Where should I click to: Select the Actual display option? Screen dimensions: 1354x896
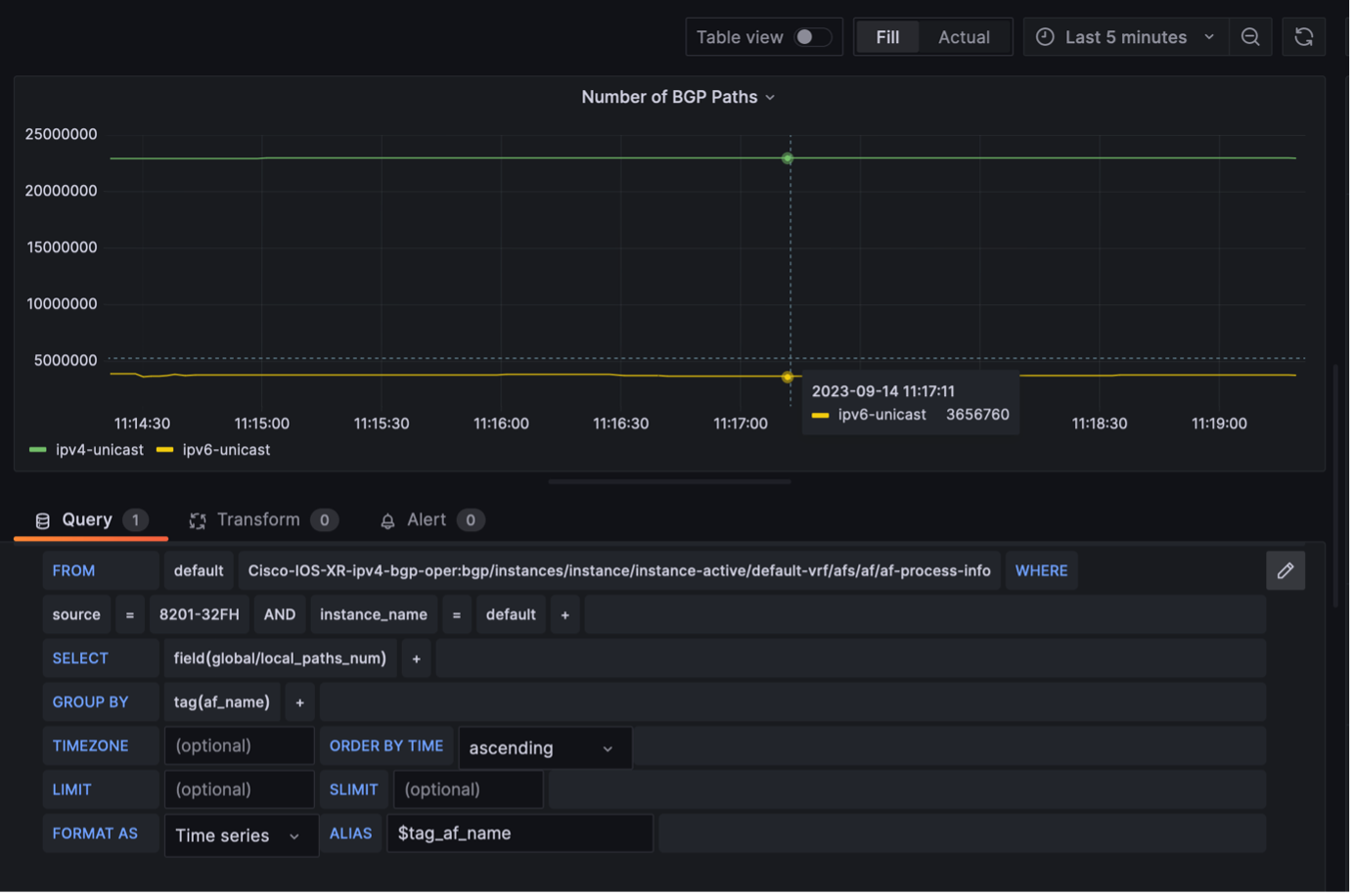coord(964,37)
